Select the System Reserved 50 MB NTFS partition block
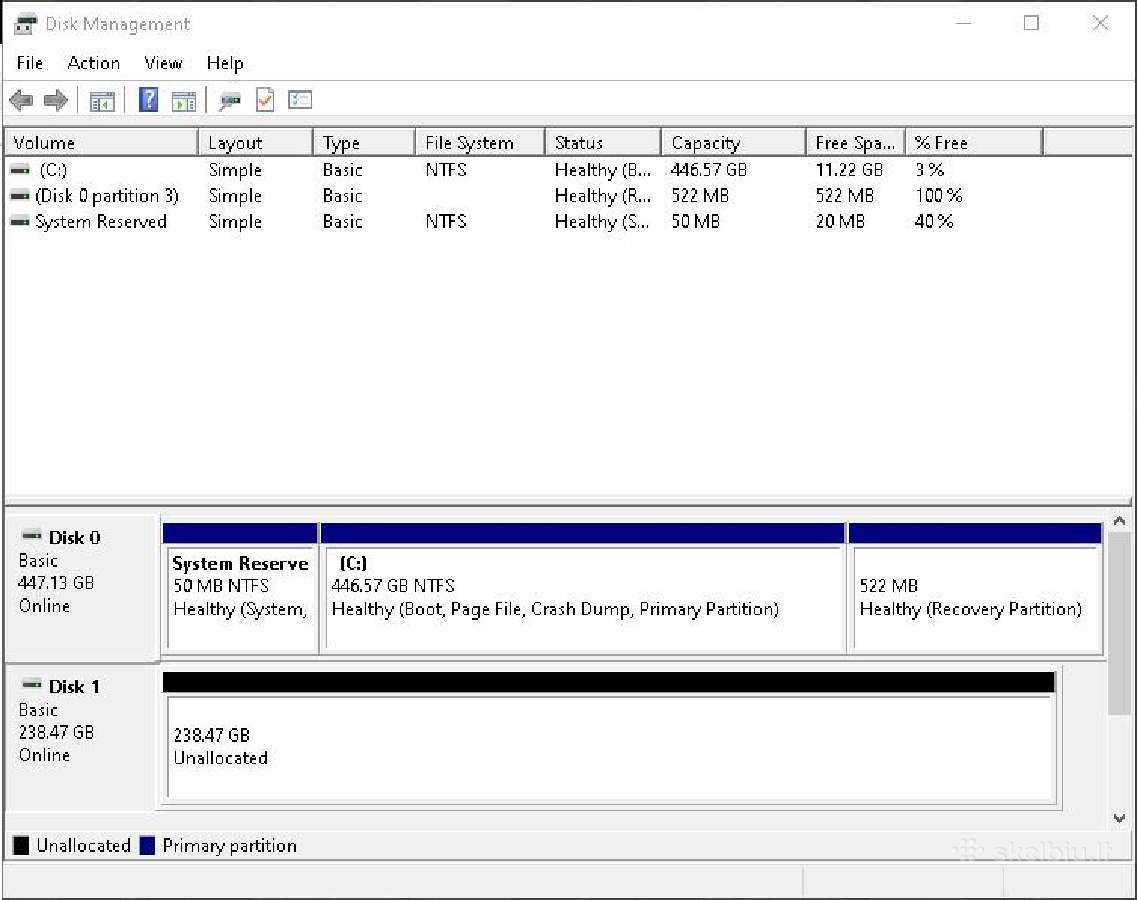The width and height of the screenshot is (1137, 900). 240,588
